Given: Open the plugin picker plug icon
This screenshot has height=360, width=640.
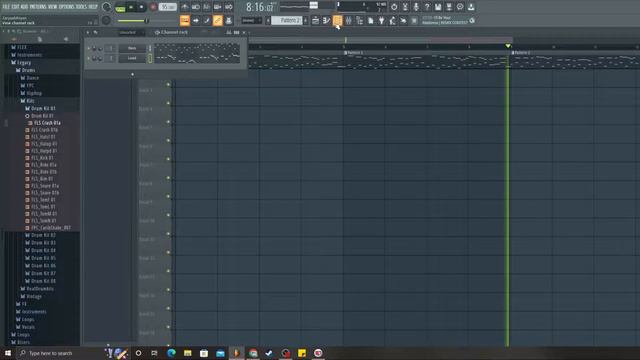Looking at the screenshot, I should pyautogui.click(x=382, y=20).
